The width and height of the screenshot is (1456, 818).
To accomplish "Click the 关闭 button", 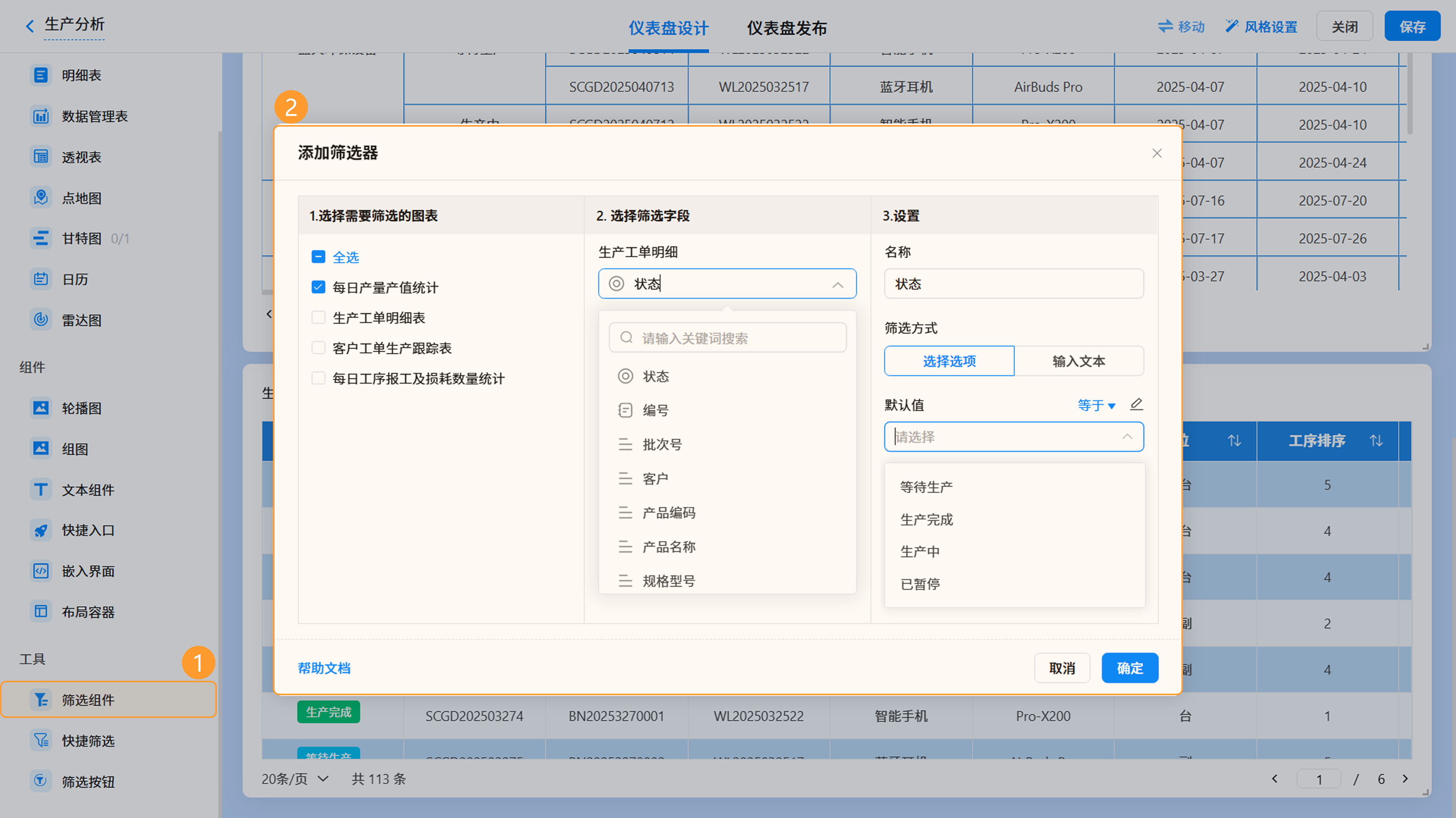I will click(x=1345, y=27).
